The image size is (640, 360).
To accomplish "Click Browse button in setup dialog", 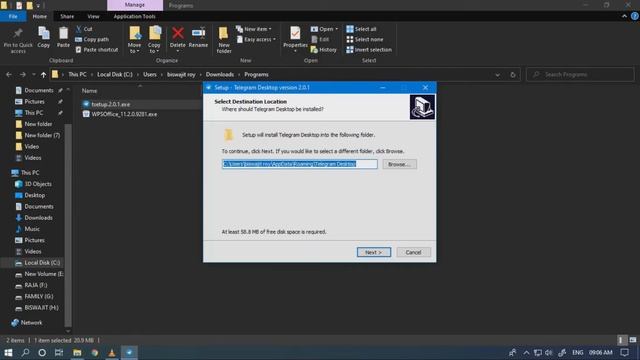I will [x=400, y=164].
